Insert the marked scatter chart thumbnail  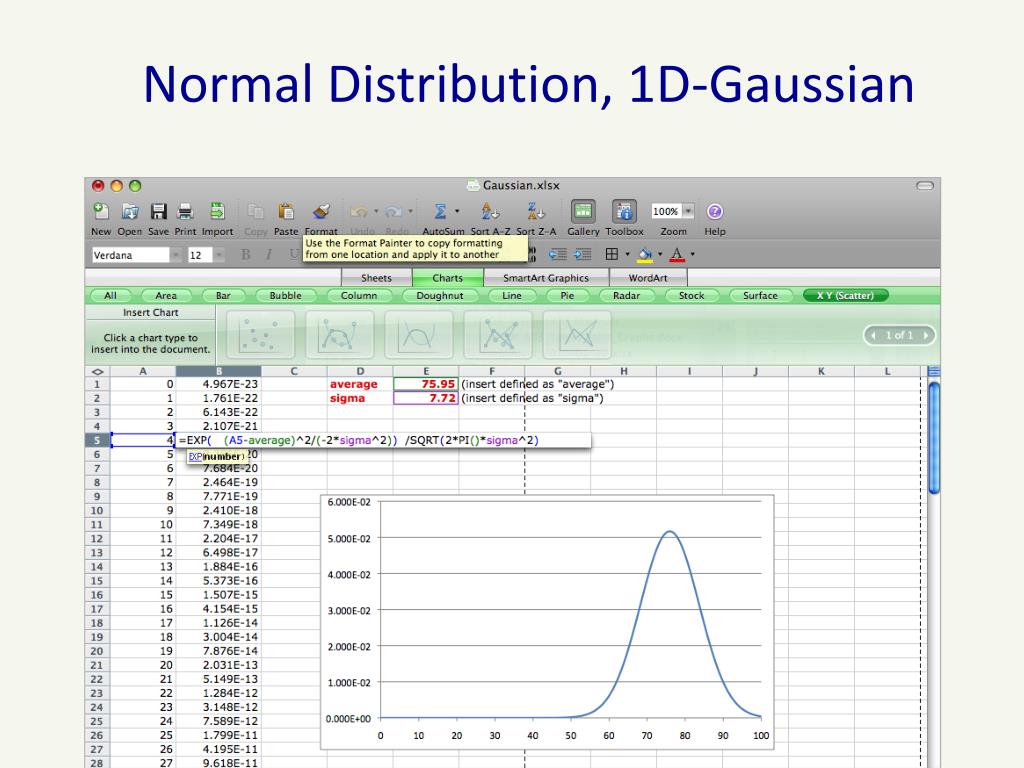[260, 334]
